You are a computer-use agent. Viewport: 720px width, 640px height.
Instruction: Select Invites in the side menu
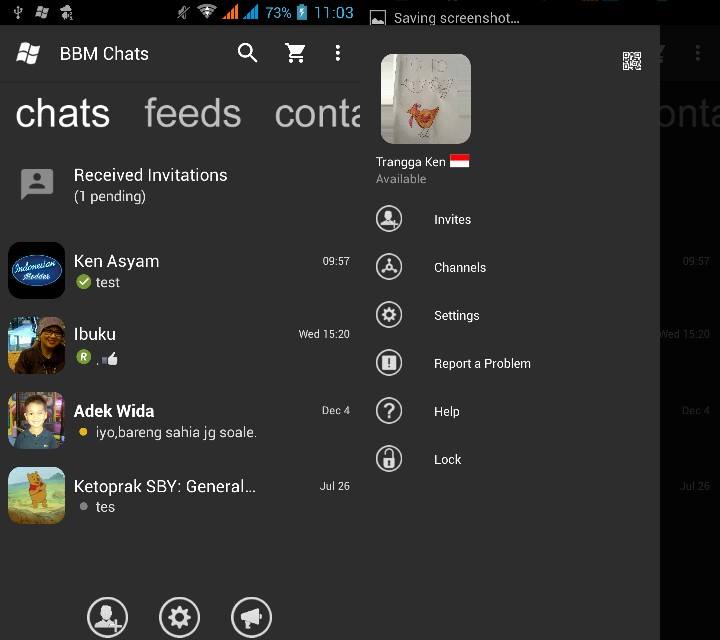click(452, 219)
